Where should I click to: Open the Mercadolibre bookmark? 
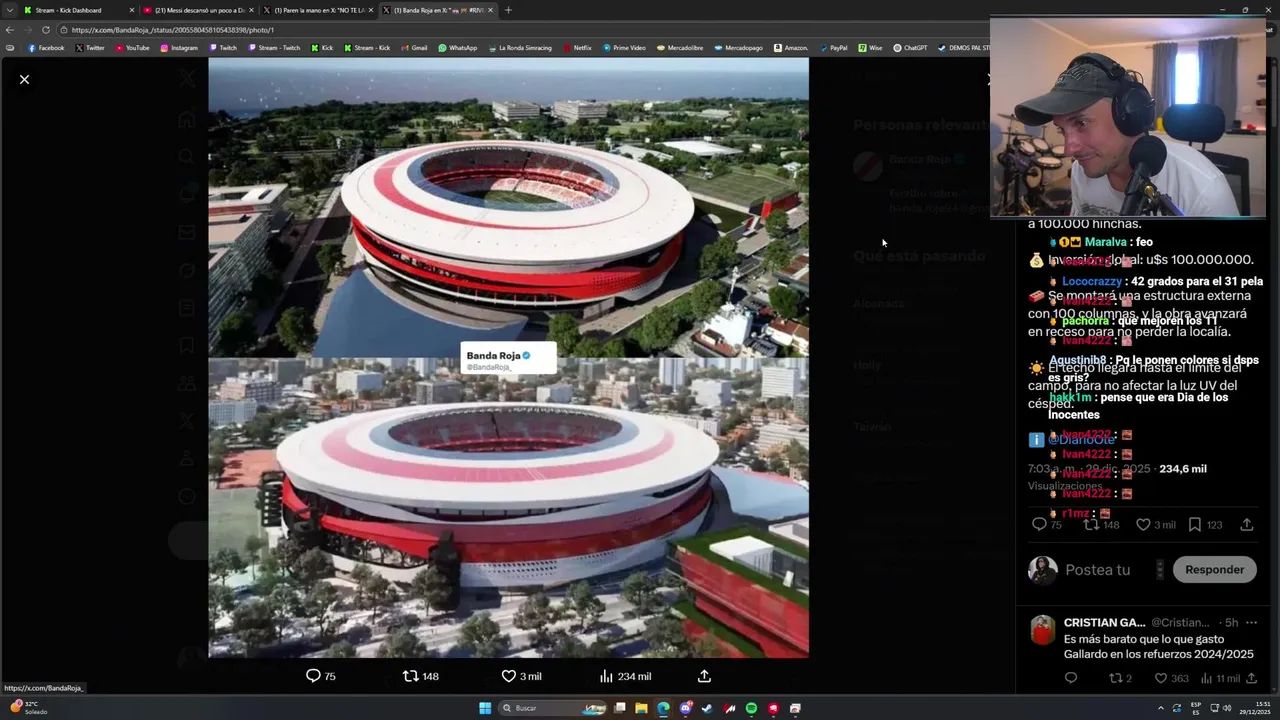click(x=680, y=48)
